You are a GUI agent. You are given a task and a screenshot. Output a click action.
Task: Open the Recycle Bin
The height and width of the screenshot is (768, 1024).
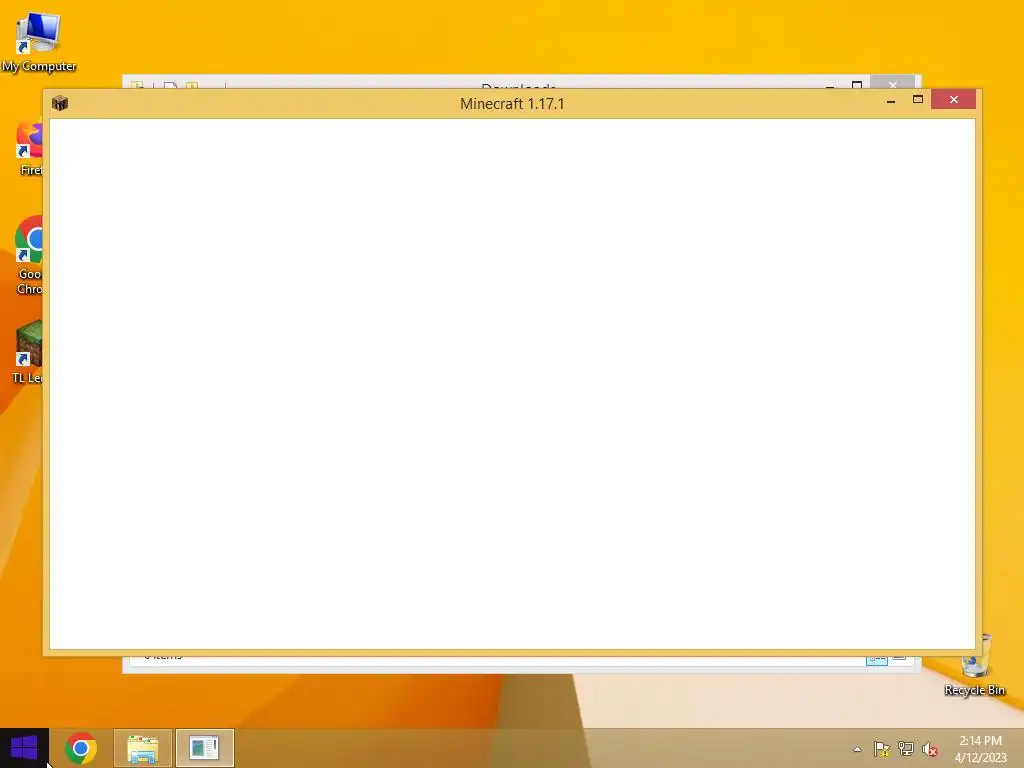(975, 665)
